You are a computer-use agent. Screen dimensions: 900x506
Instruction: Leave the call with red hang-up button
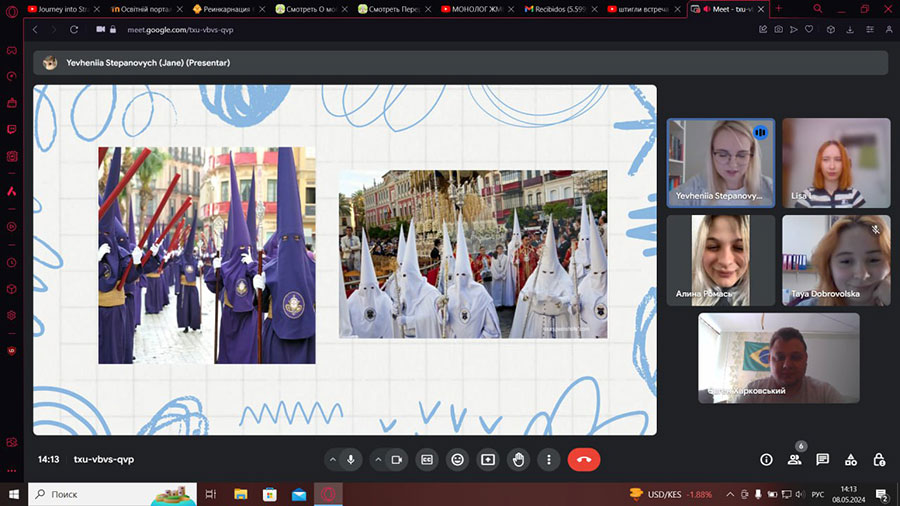point(584,460)
